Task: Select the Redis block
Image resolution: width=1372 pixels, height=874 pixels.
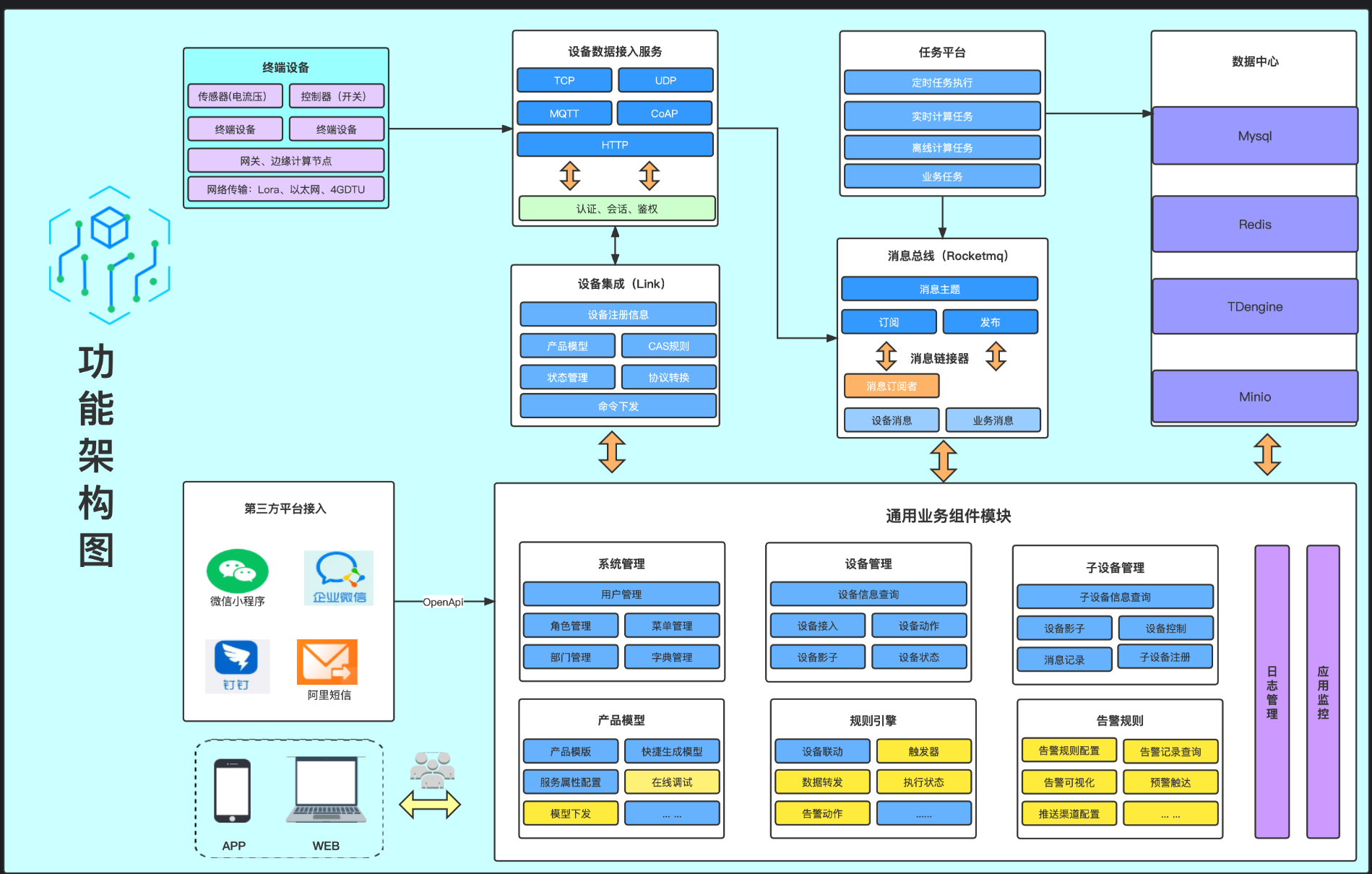Action: (1255, 224)
